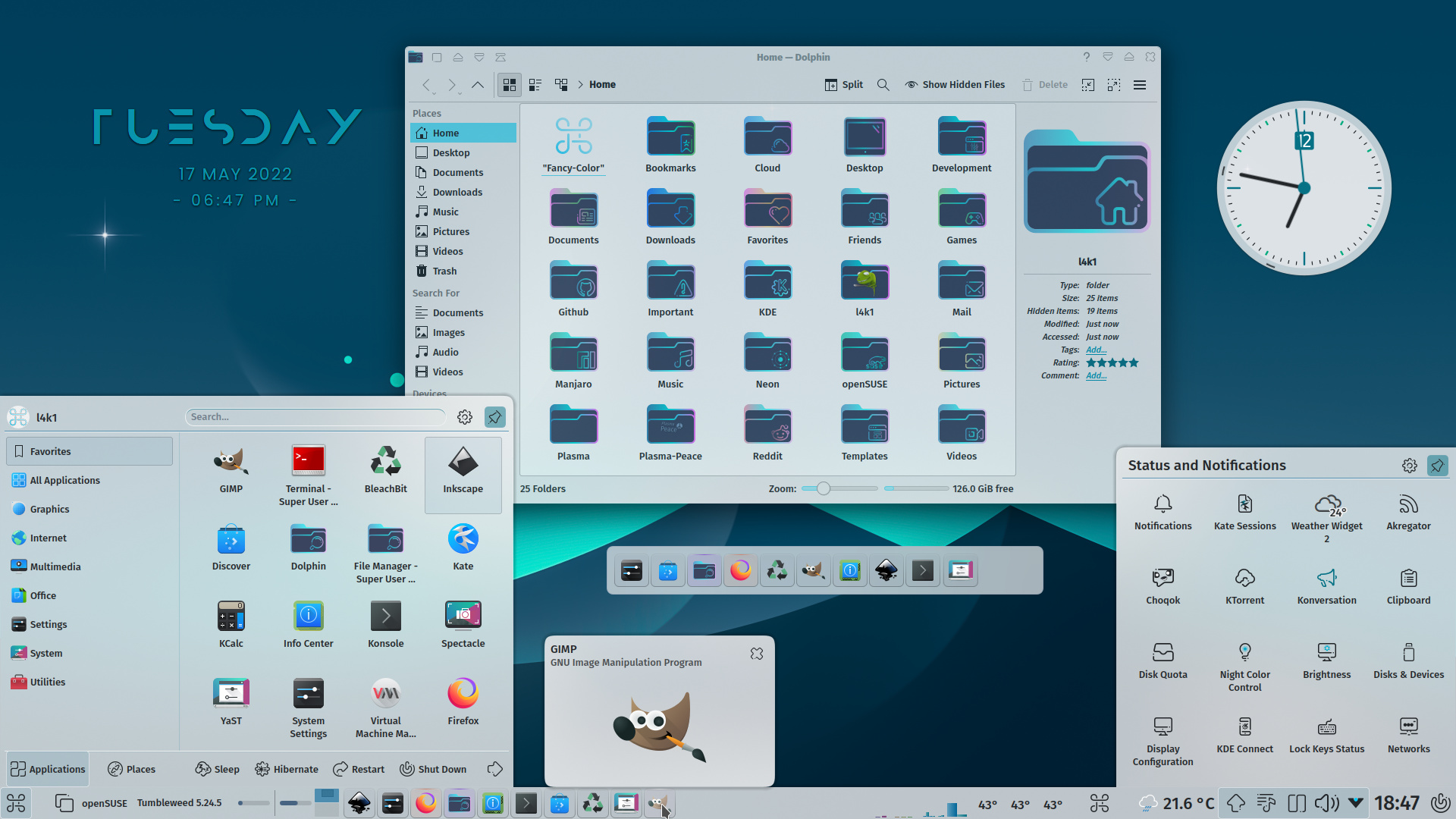The width and height of the screenshot is (1456, 819).
Task: Open Night Color Control tray entry
Action: click(1245, 667)
